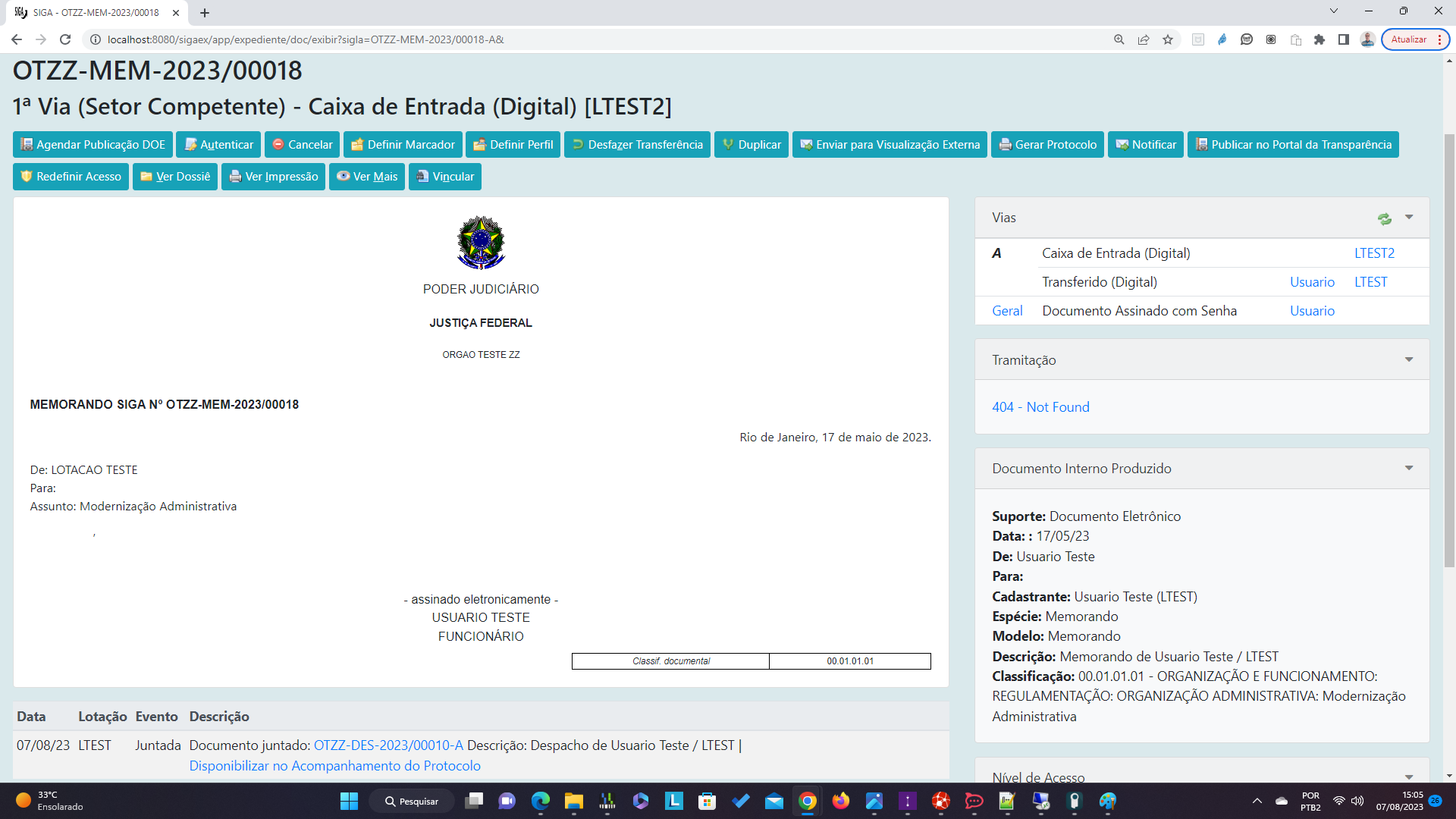
Task: Collapse Documento Interno Produzido panel
Action: click(x=1409, y=469)
